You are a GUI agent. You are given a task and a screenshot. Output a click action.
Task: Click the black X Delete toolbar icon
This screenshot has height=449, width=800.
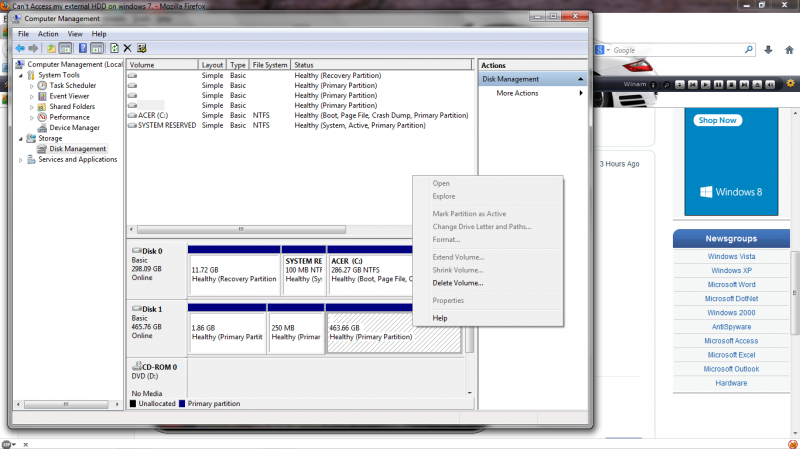tap(128, 48)
